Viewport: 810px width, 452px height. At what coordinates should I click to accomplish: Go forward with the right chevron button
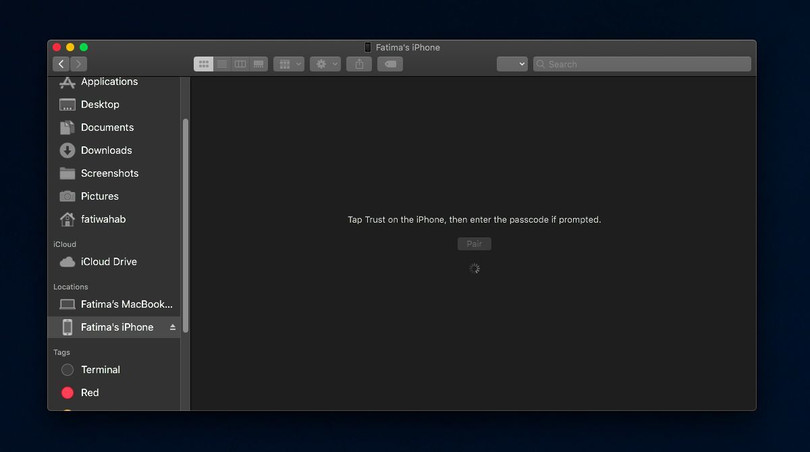[79, 64]
